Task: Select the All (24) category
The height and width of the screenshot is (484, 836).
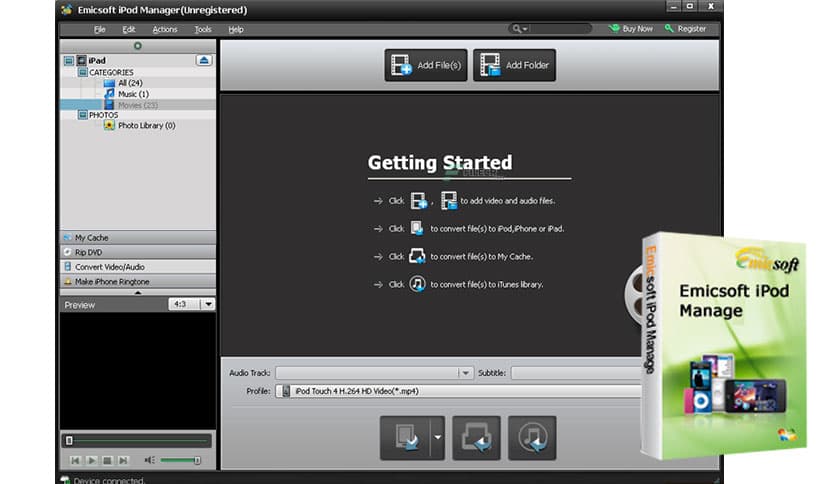Action: pyautogui.click(x=130, y=83)
